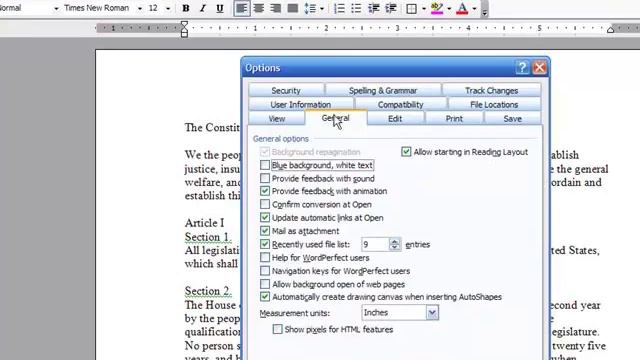
Task: Enable Help for WordPerfect users
Action: pyautogui.click(x=265, y=258)
